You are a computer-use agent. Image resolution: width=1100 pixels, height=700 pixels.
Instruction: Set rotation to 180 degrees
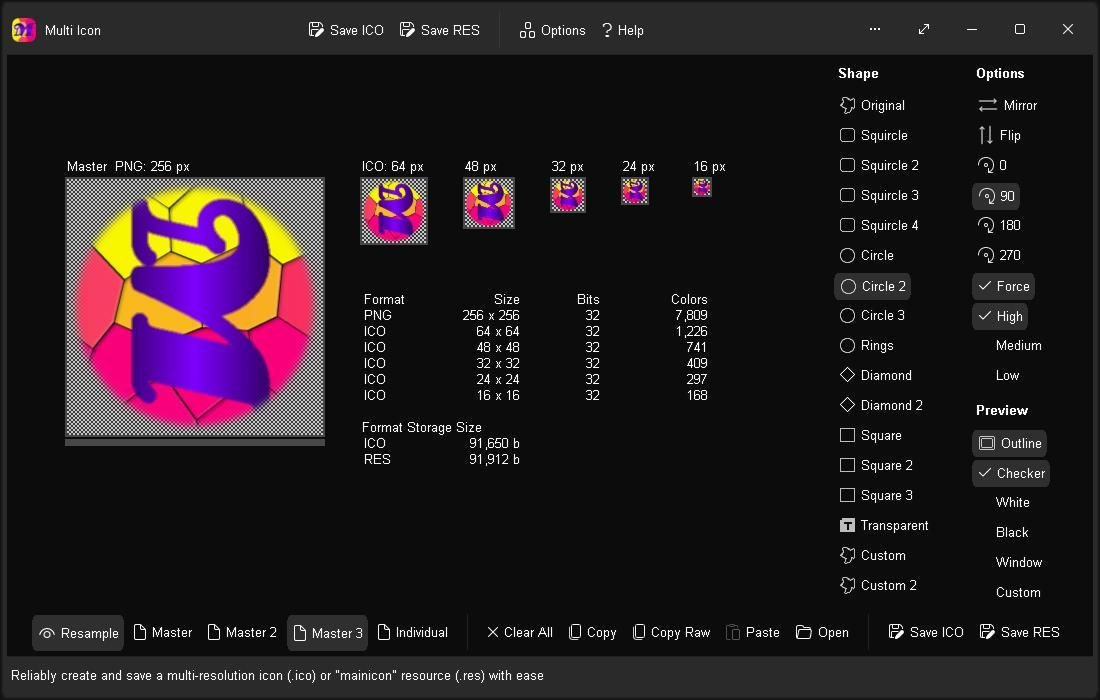pos(1000,225)
